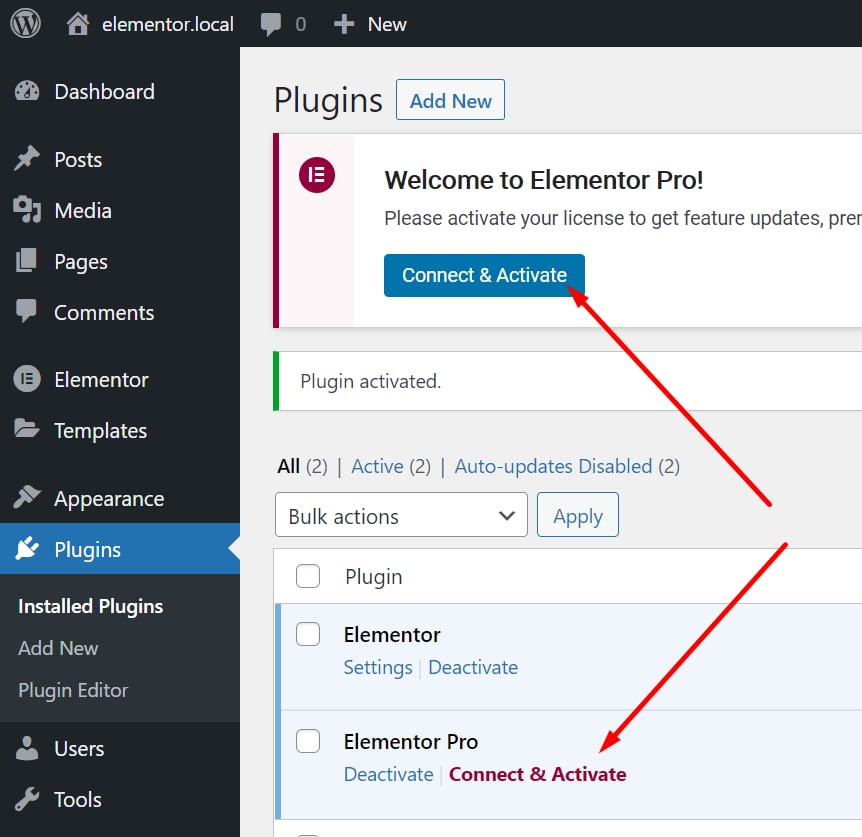Filter plugins by All
The image size is (862, 837).
pyautogui.click(x=289, y=467)
